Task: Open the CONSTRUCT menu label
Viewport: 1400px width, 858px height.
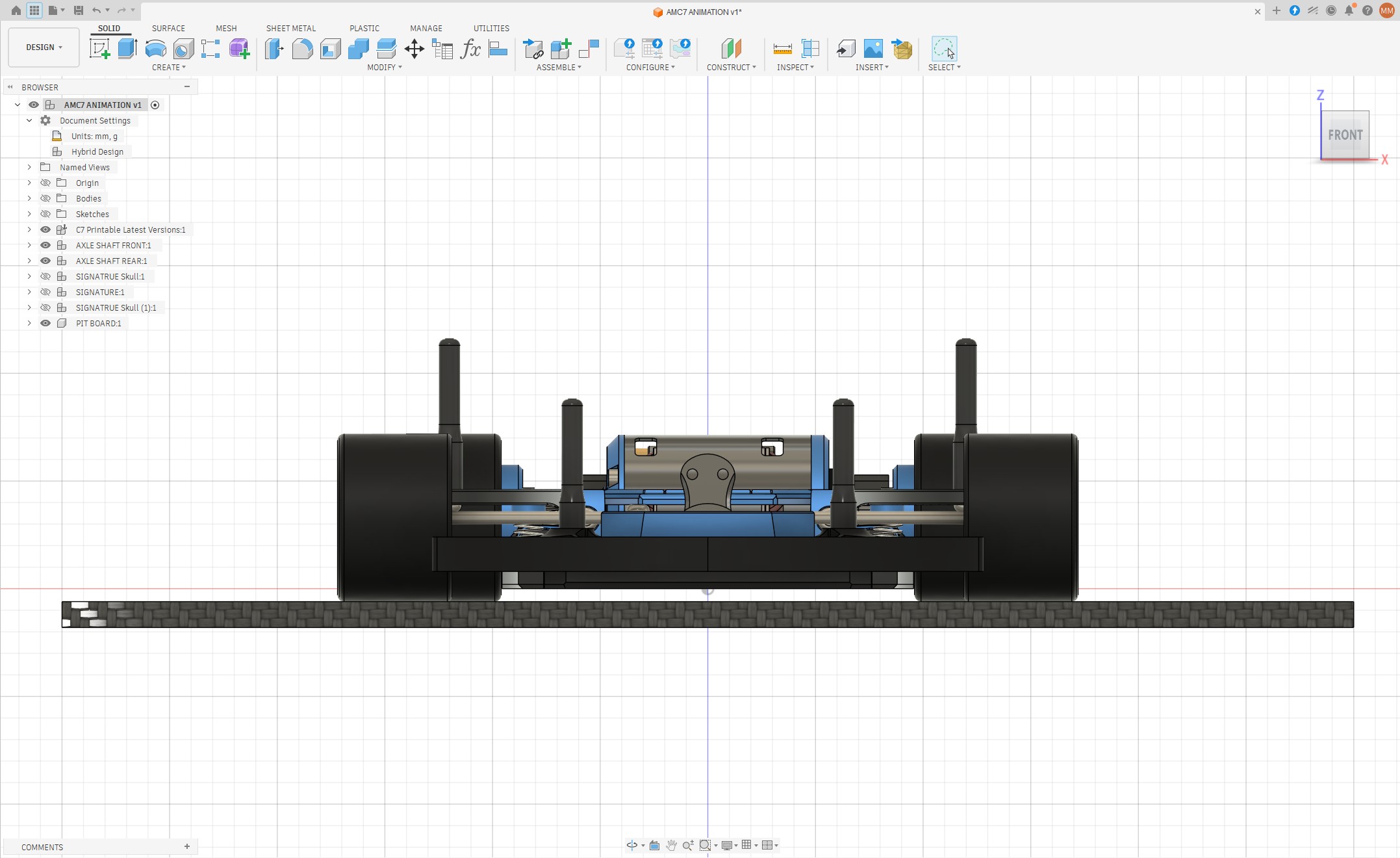Action: click(731, 68)
